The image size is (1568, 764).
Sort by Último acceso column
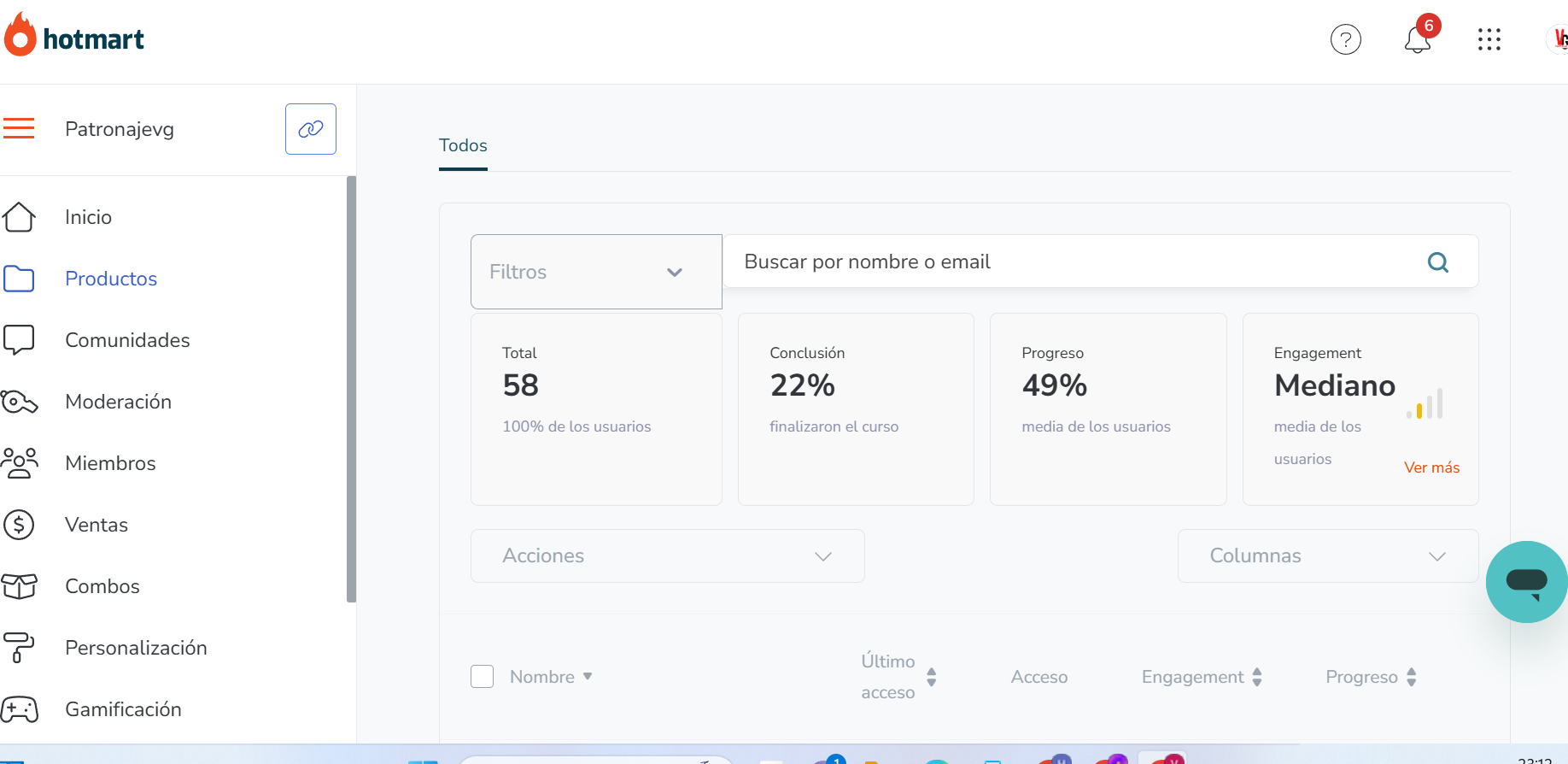[931, 677]
